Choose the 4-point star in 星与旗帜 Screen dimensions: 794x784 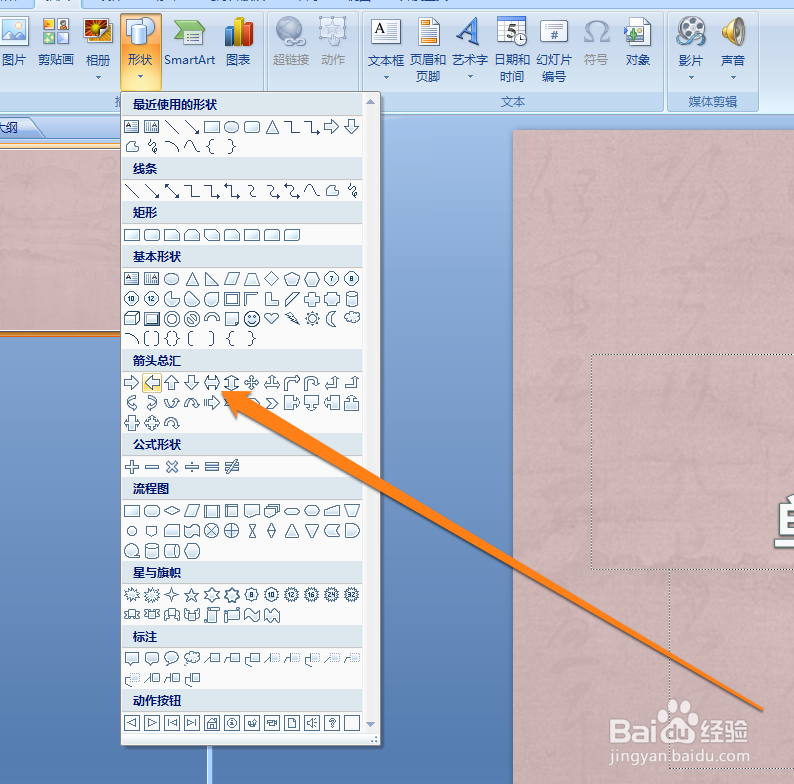(x=172, y=595)
